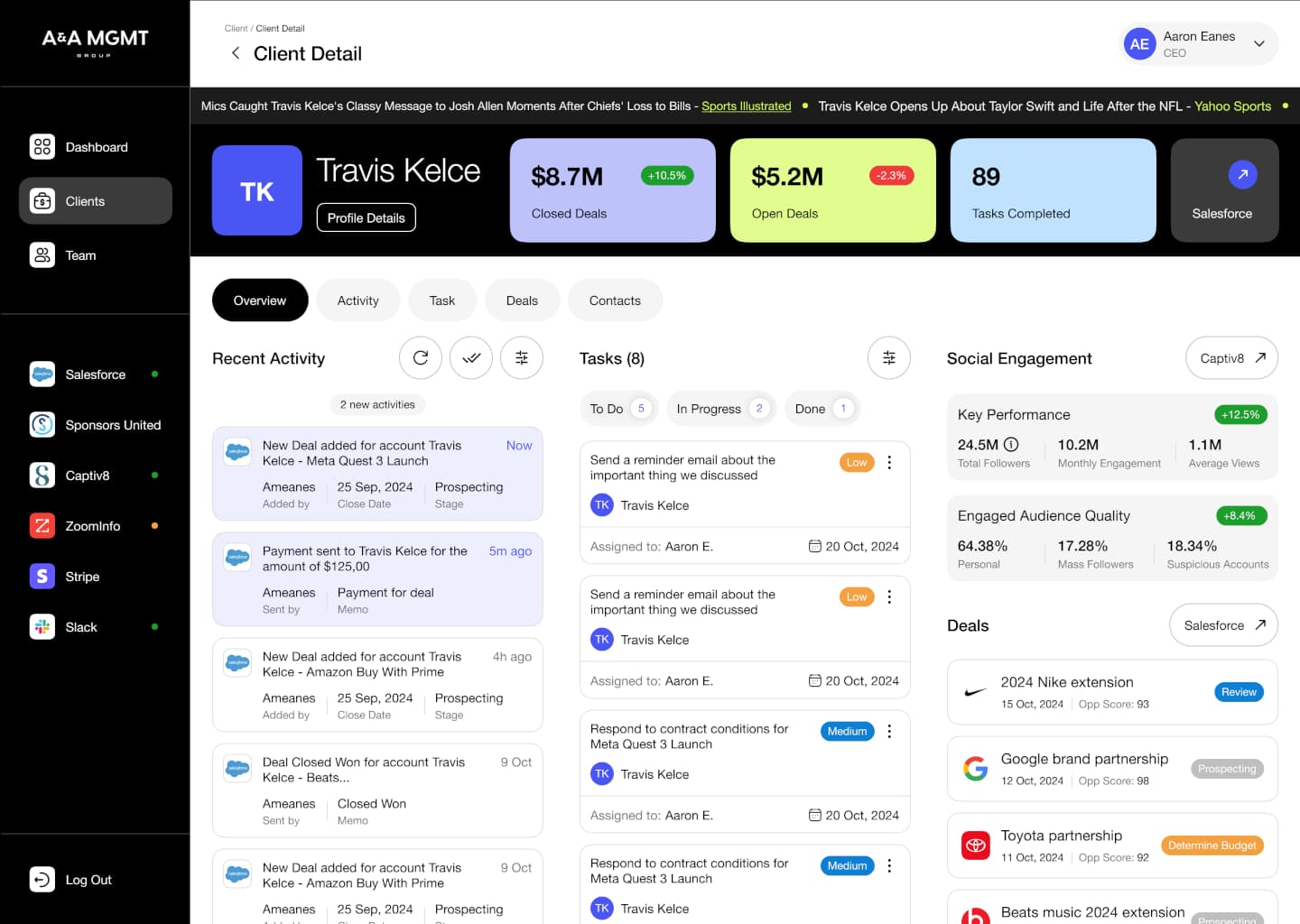Open Sponsors United integration icon
Viewport: 1300px width, 924px height.
pyautogui.click(x=42, y=425)
